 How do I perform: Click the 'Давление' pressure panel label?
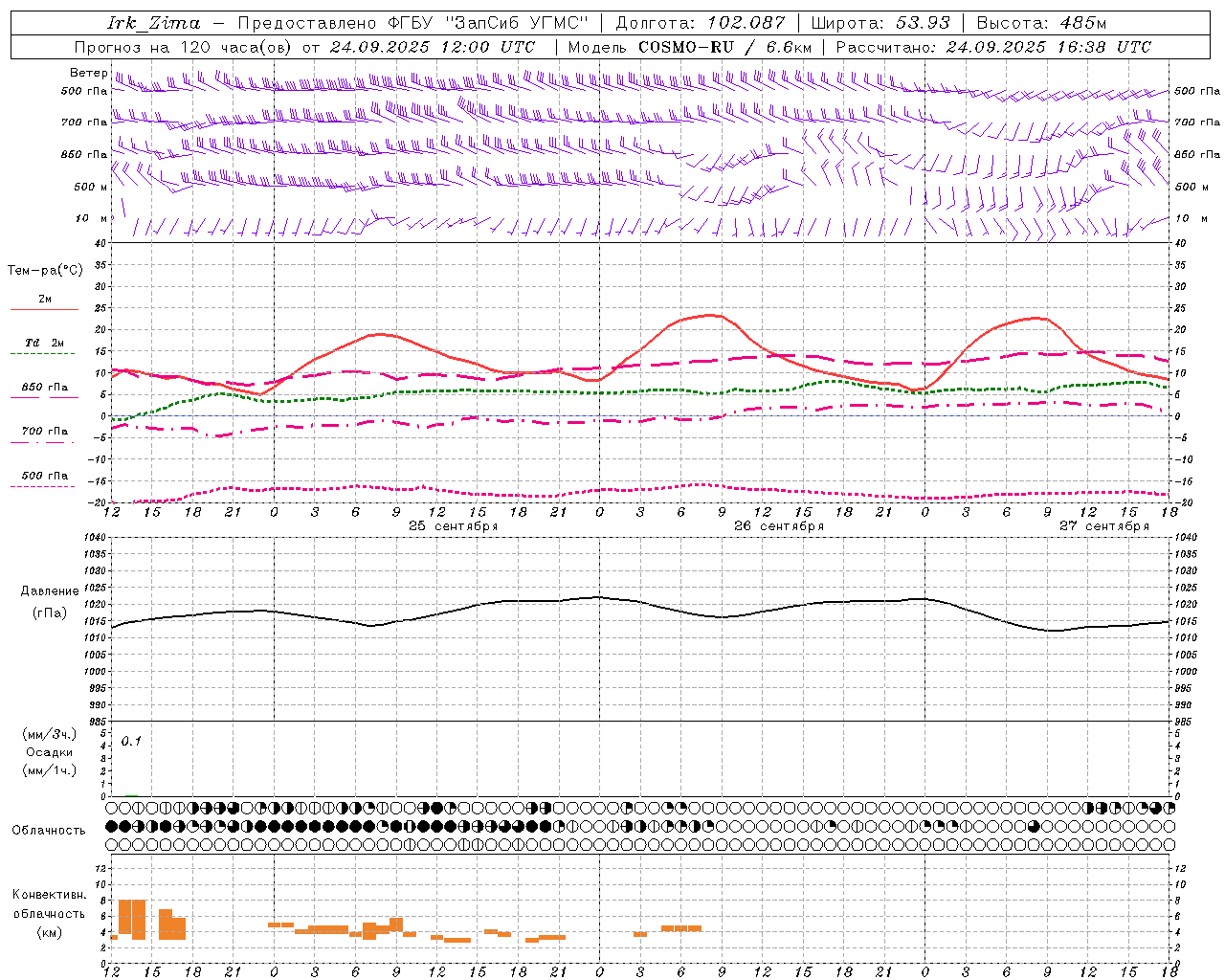coord(50,591)
